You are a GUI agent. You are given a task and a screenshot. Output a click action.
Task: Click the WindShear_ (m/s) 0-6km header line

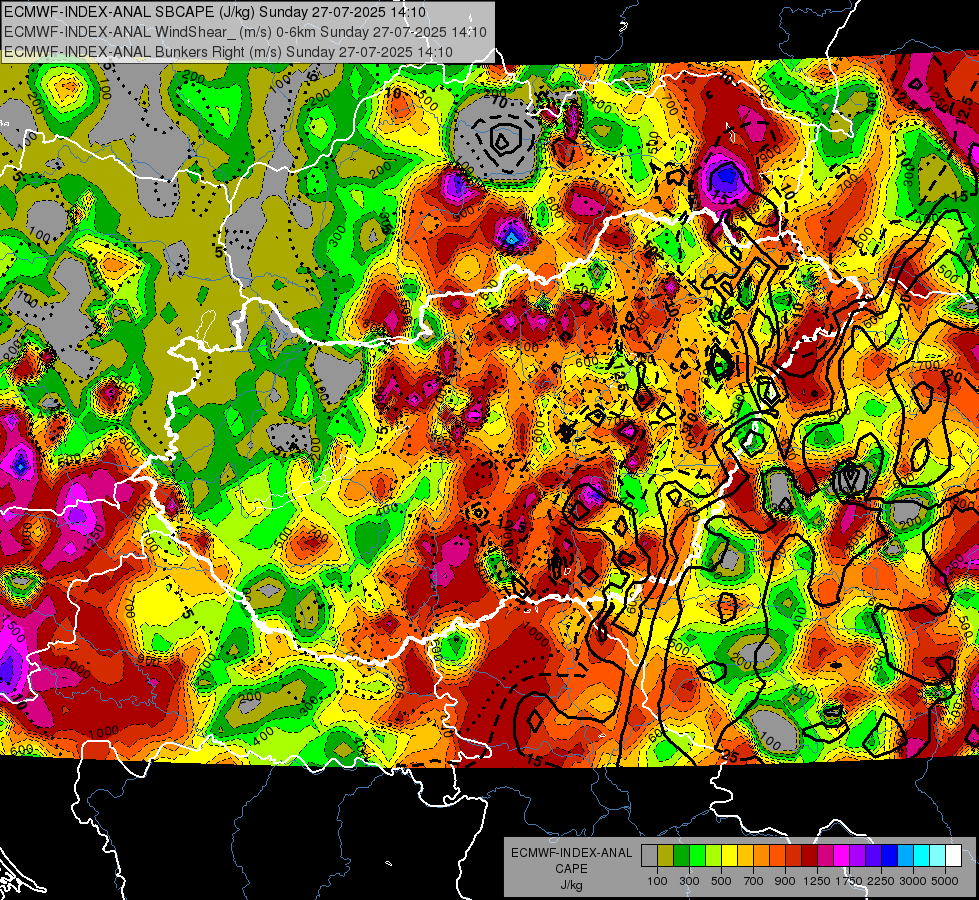tap(245, 32)
